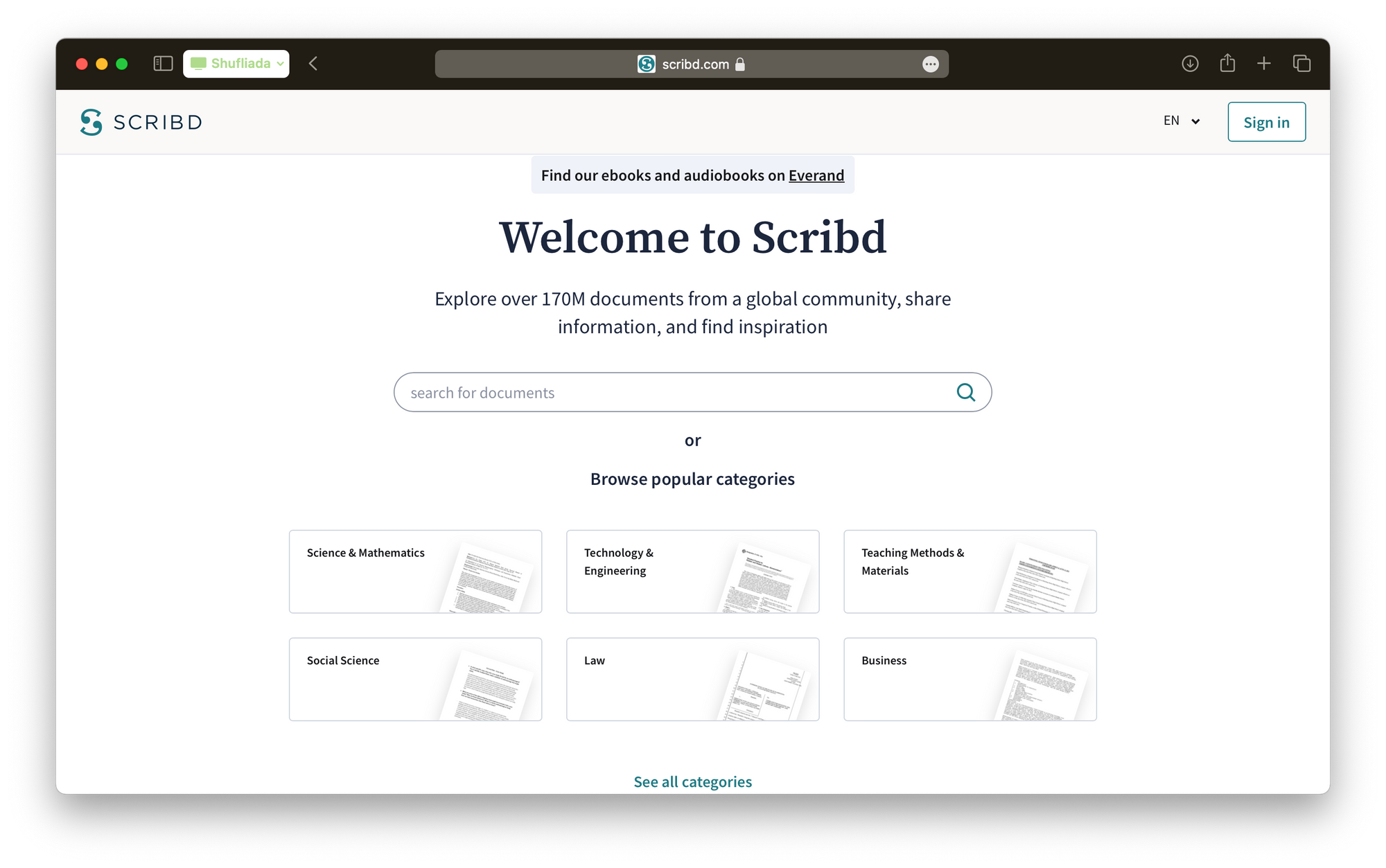Click the Scribd favicon in address bar

(646, 64)
